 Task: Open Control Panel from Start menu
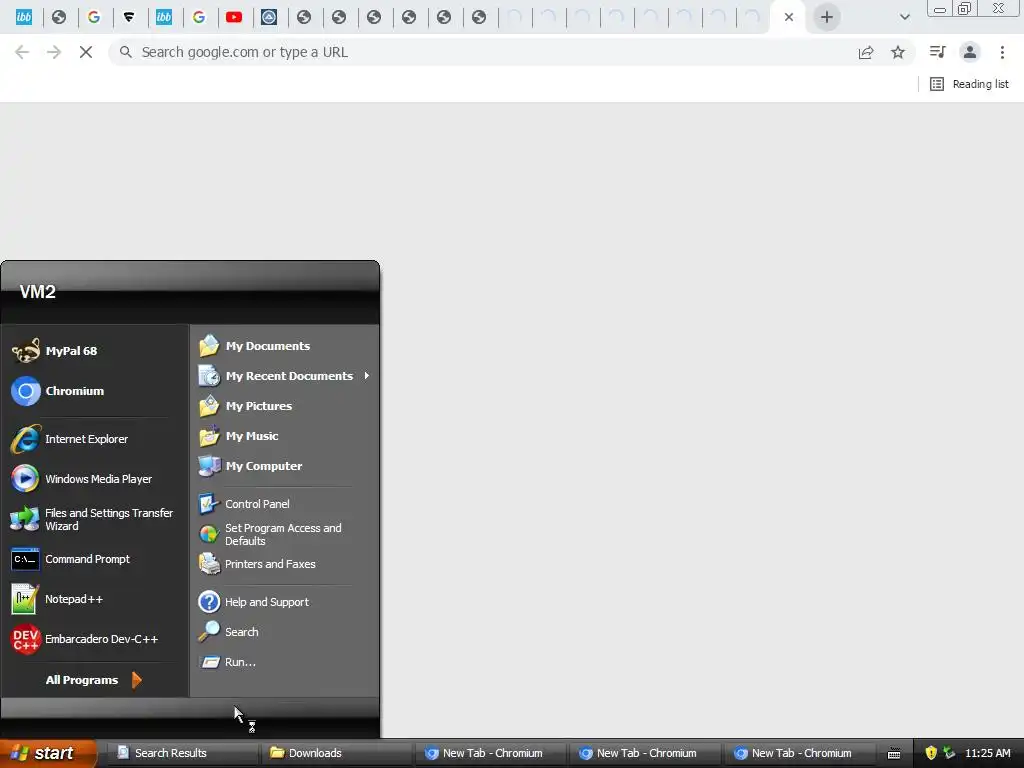click(x=284, y=504)
